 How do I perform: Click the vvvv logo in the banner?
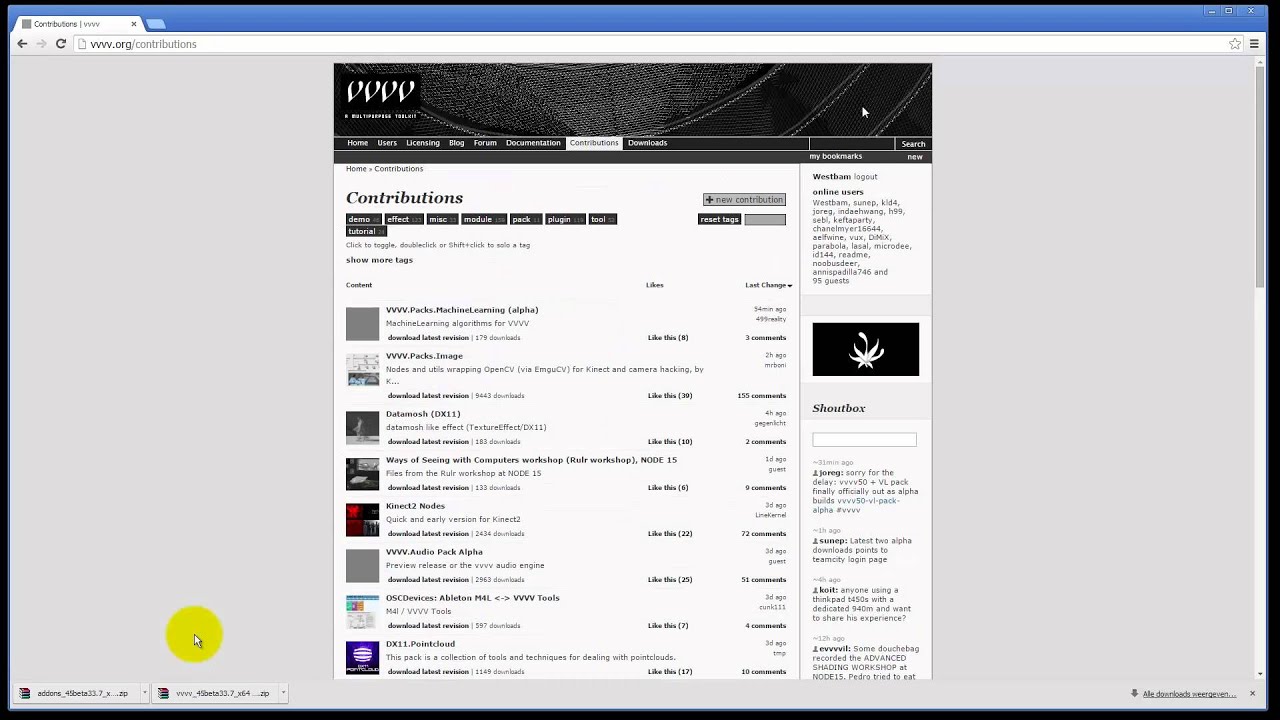tap(380, 95)
